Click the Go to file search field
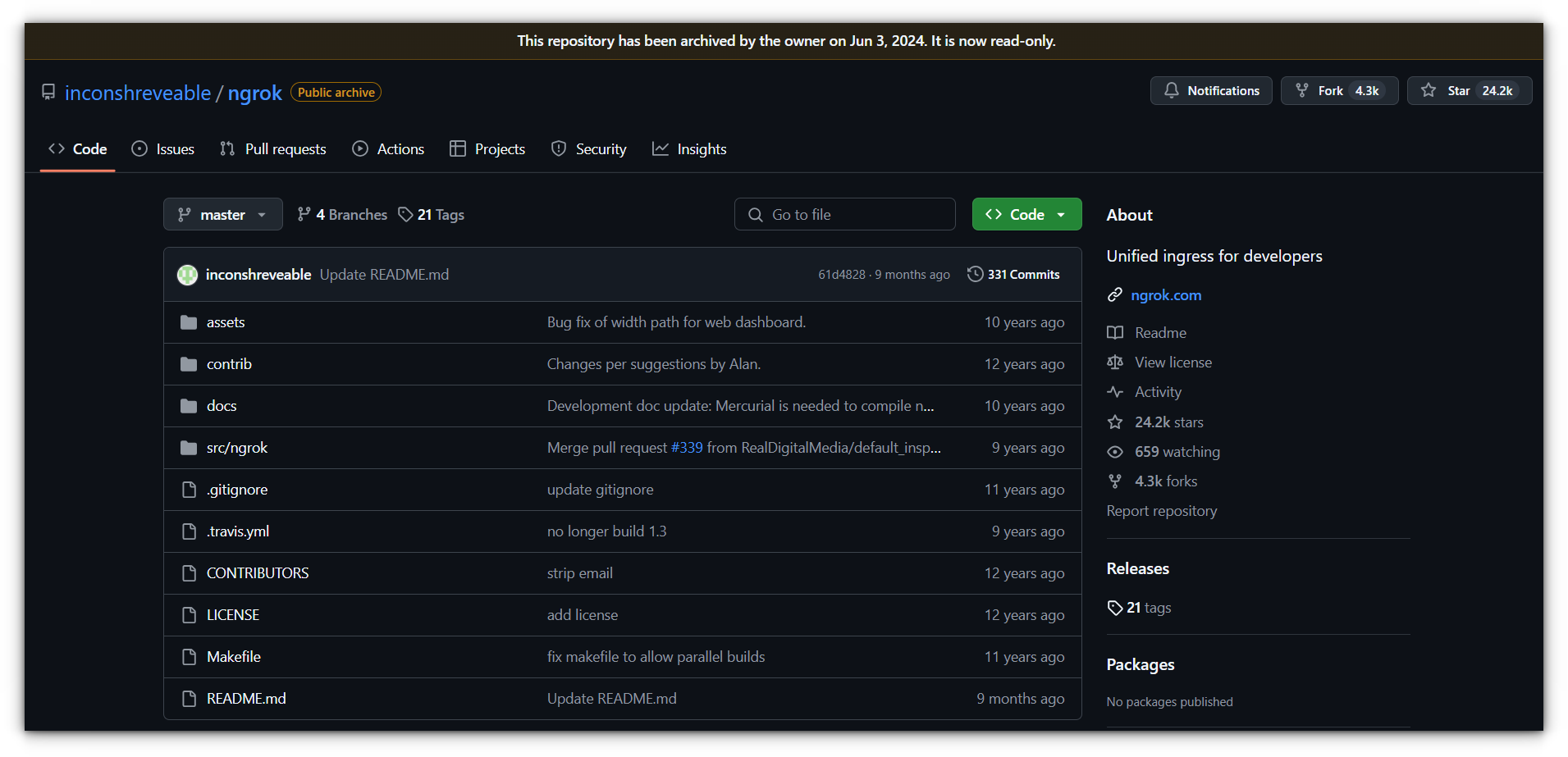1568x757 pixels. [x=844, y=214]
